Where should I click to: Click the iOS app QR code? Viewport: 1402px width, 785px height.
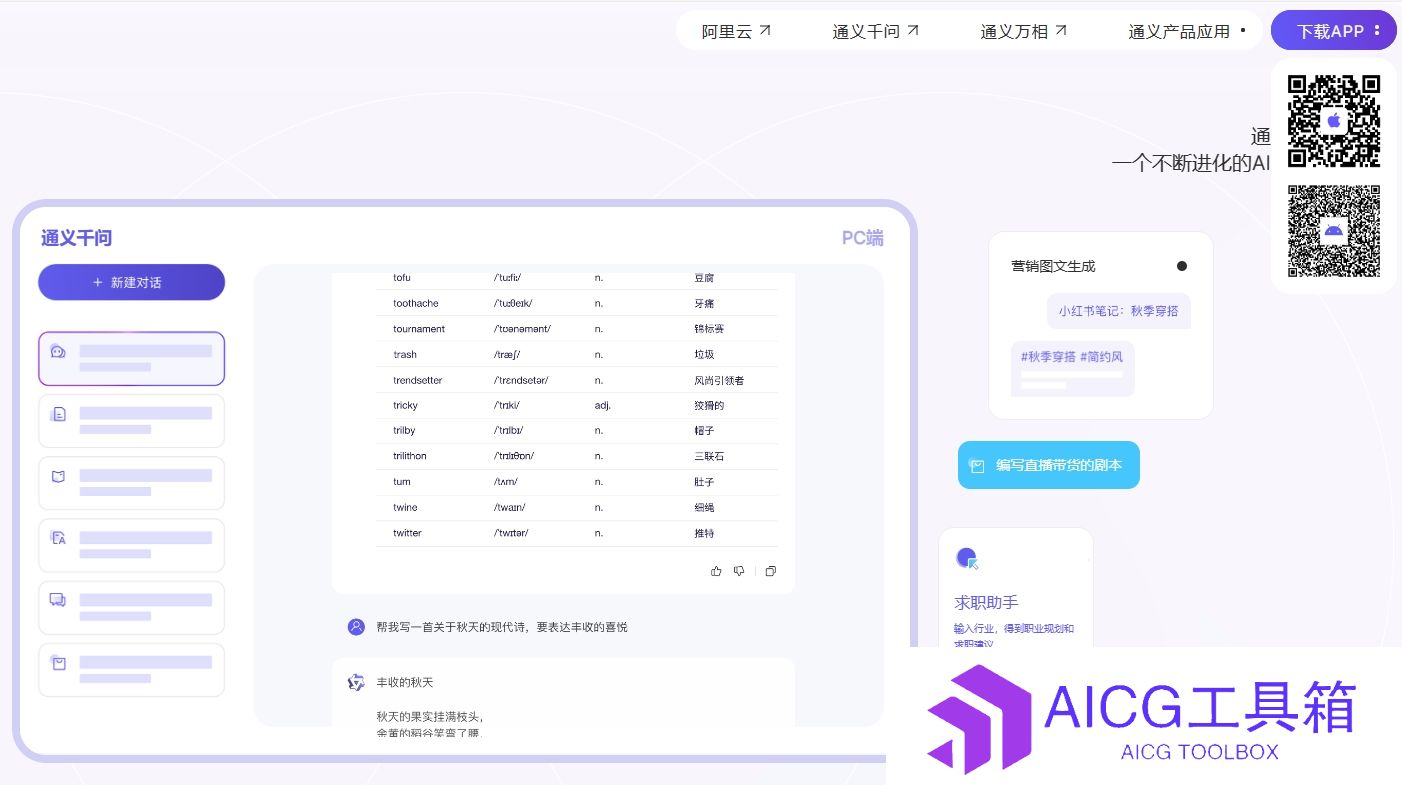[1334, 121]
